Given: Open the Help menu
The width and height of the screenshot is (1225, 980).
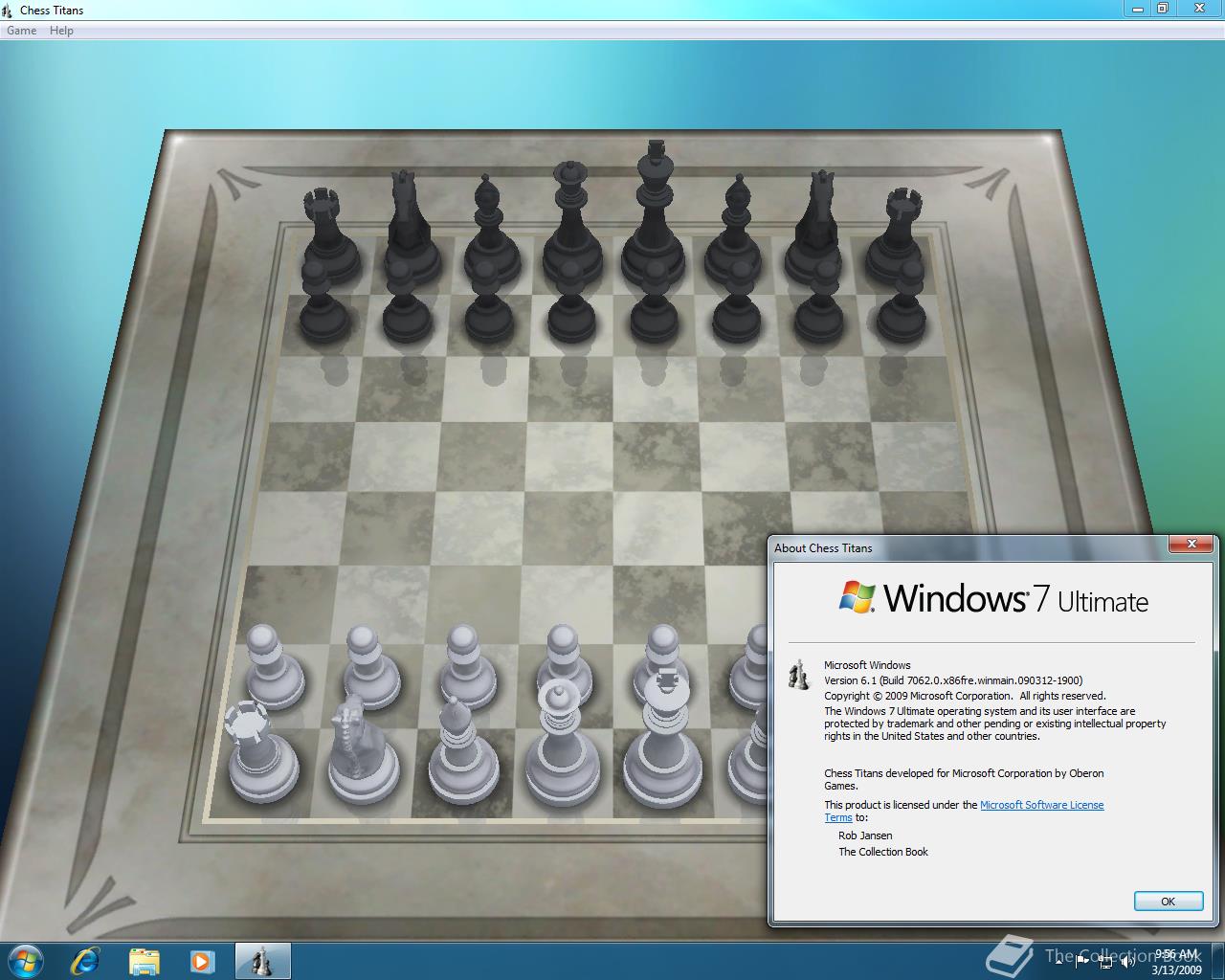Looking at the screenshot, I should click(61, 31).
